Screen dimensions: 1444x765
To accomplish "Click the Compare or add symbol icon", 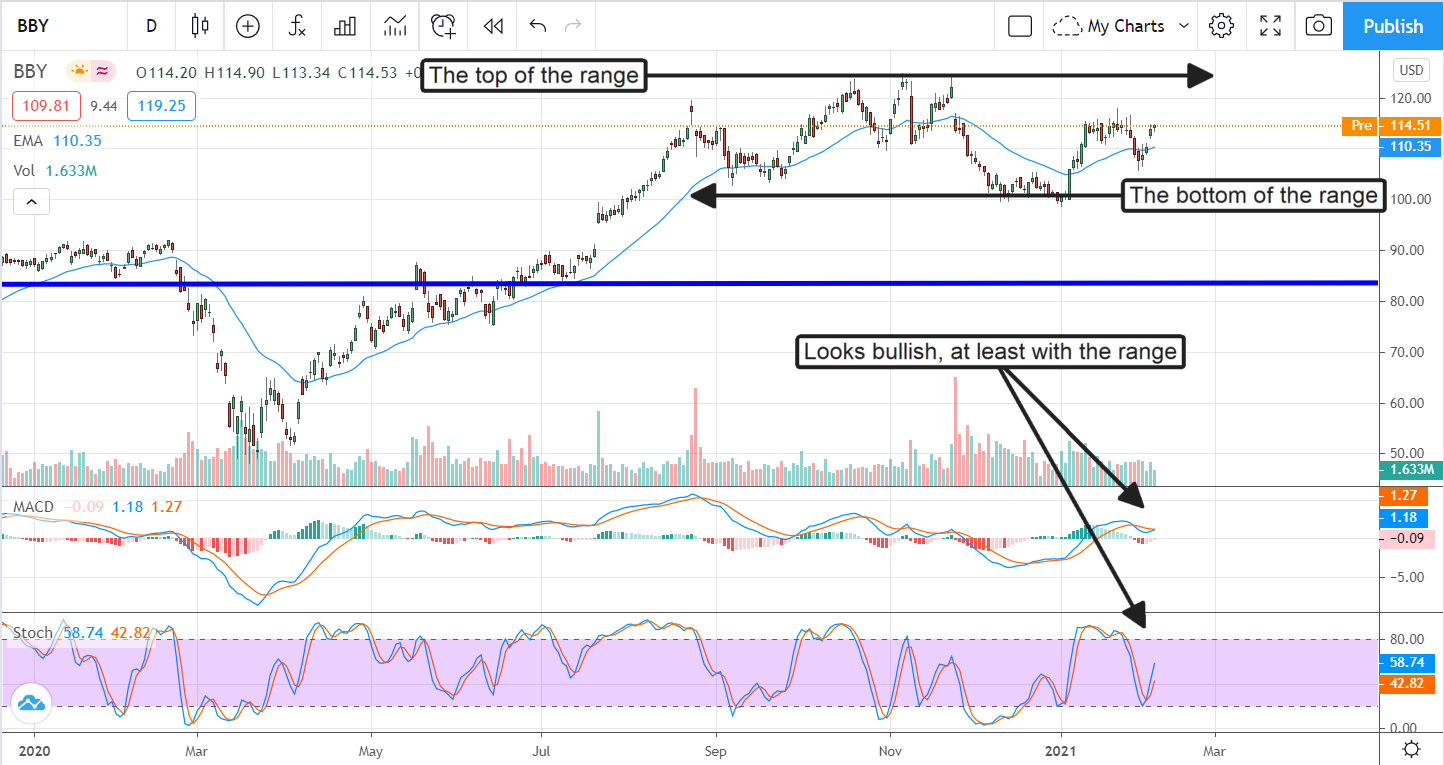I will pos(248,26).
